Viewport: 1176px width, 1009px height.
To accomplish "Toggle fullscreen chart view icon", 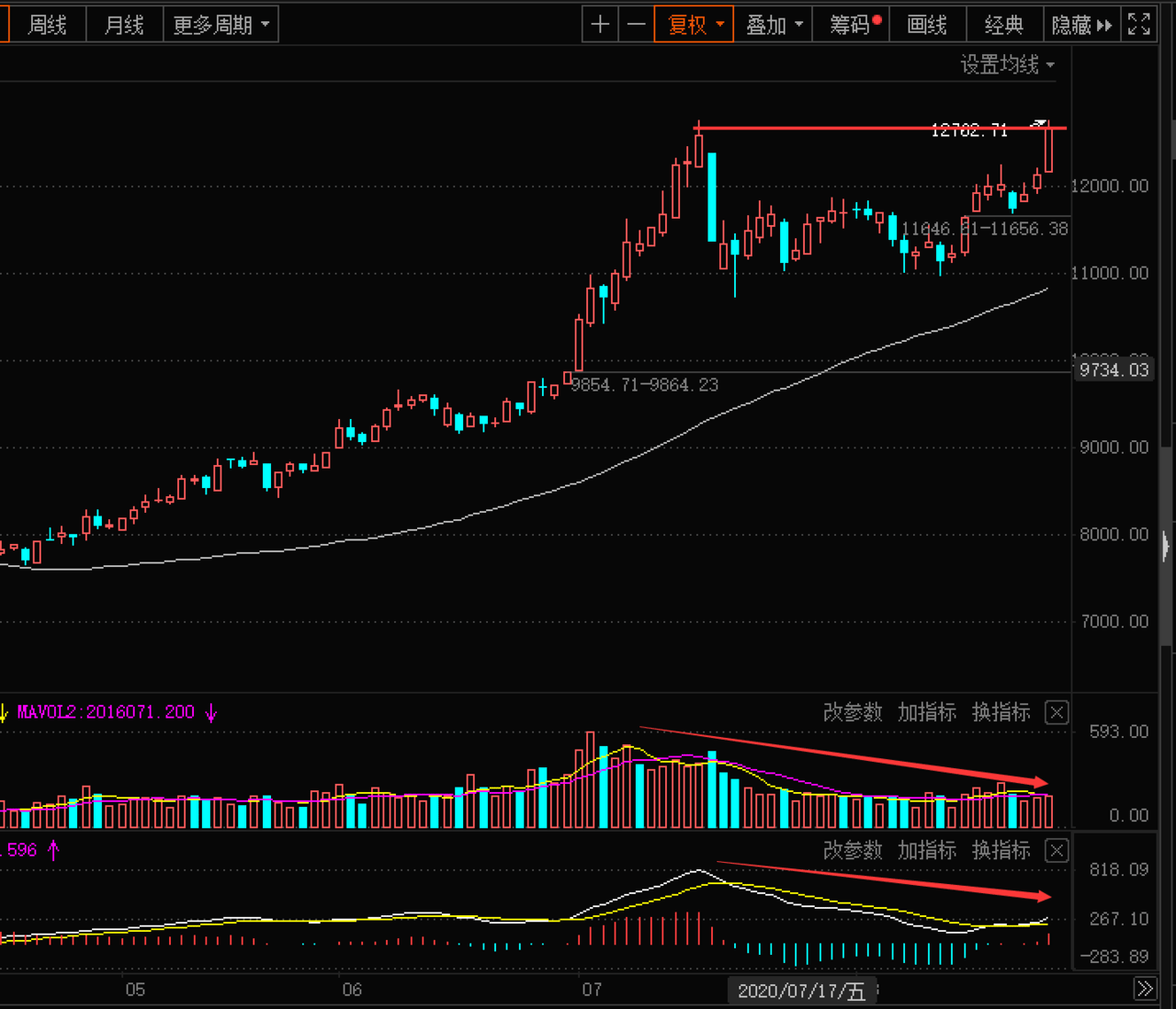I will (1139, 25).
